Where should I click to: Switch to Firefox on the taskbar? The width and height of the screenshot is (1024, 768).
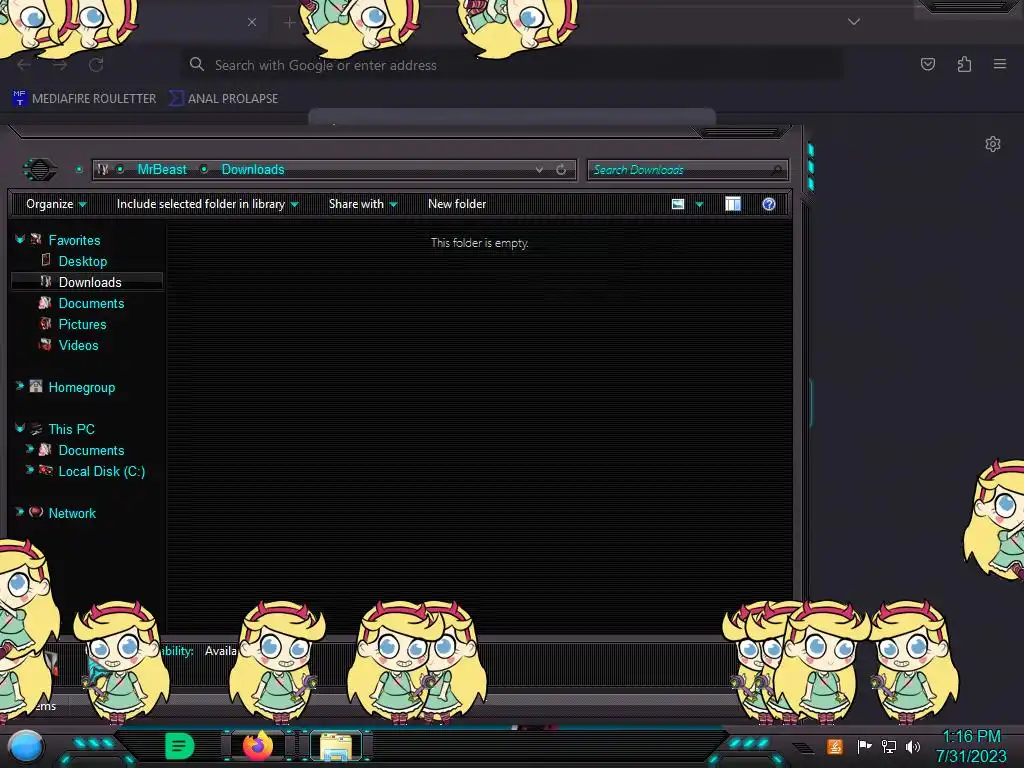[258, 746]
